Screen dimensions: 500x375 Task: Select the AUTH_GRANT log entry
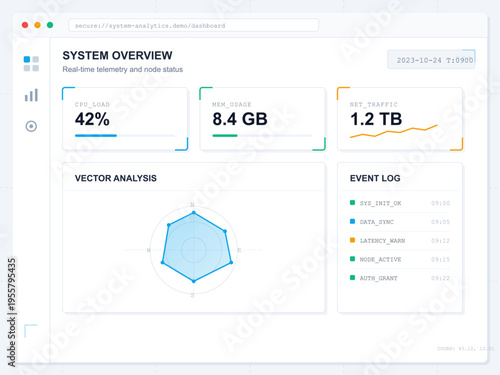(400, 278)
